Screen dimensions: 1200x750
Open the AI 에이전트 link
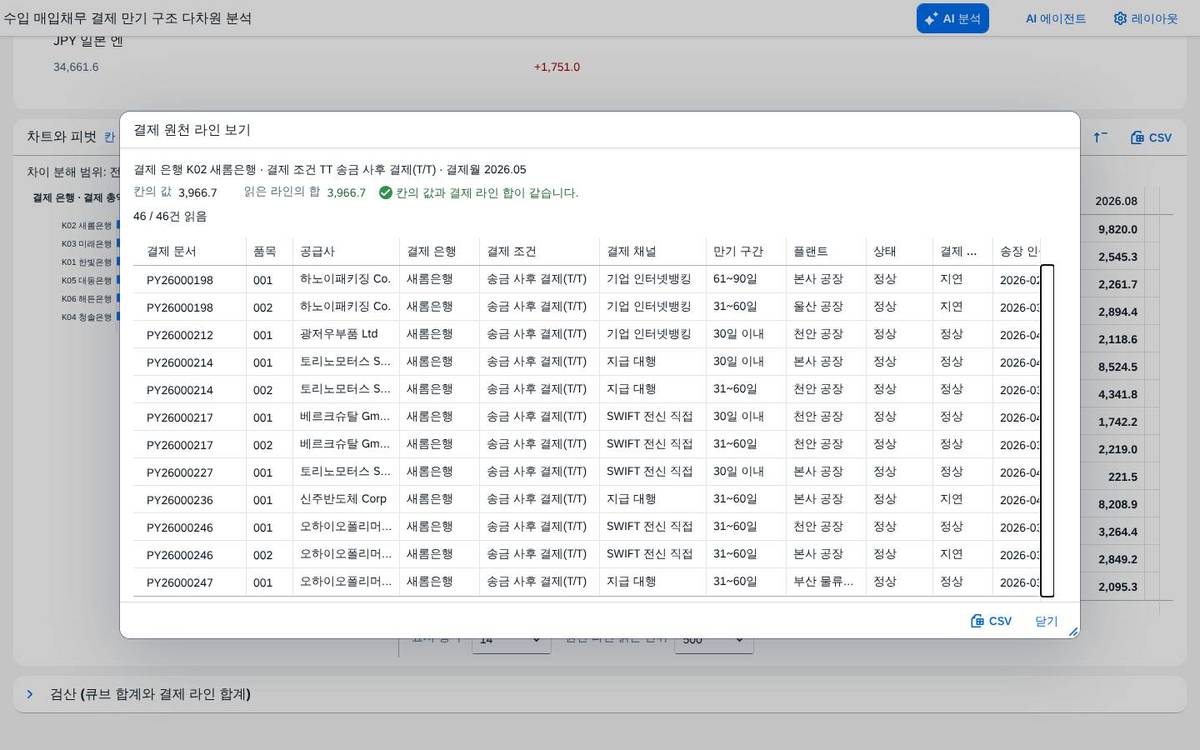(1055, 18)
